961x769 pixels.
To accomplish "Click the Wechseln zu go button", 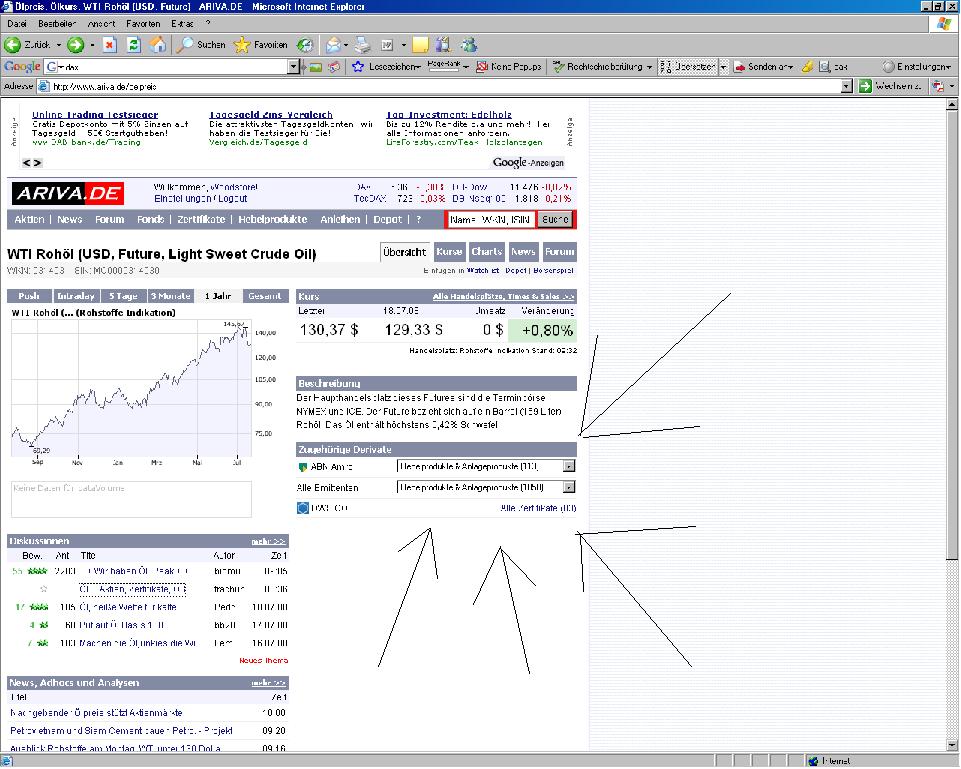I will click(x=891, y=86).
